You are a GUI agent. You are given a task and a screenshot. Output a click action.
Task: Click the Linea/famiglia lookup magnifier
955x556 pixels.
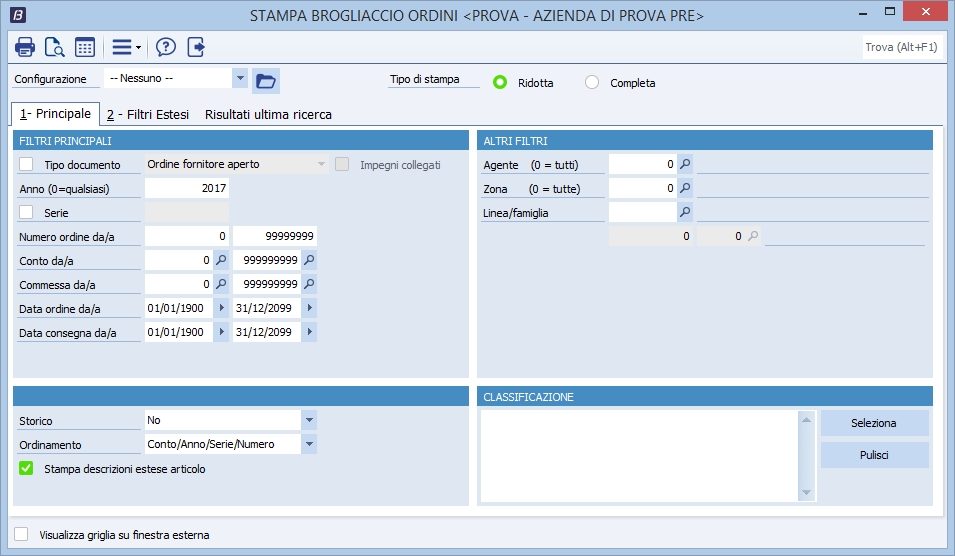coord(685,212)
